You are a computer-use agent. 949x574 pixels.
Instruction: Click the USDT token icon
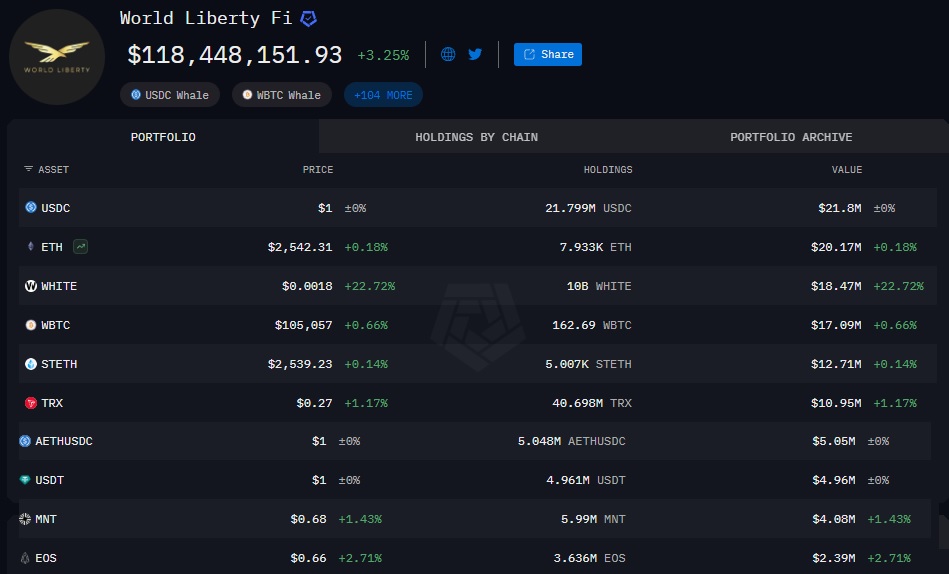[x=25, y=480]
